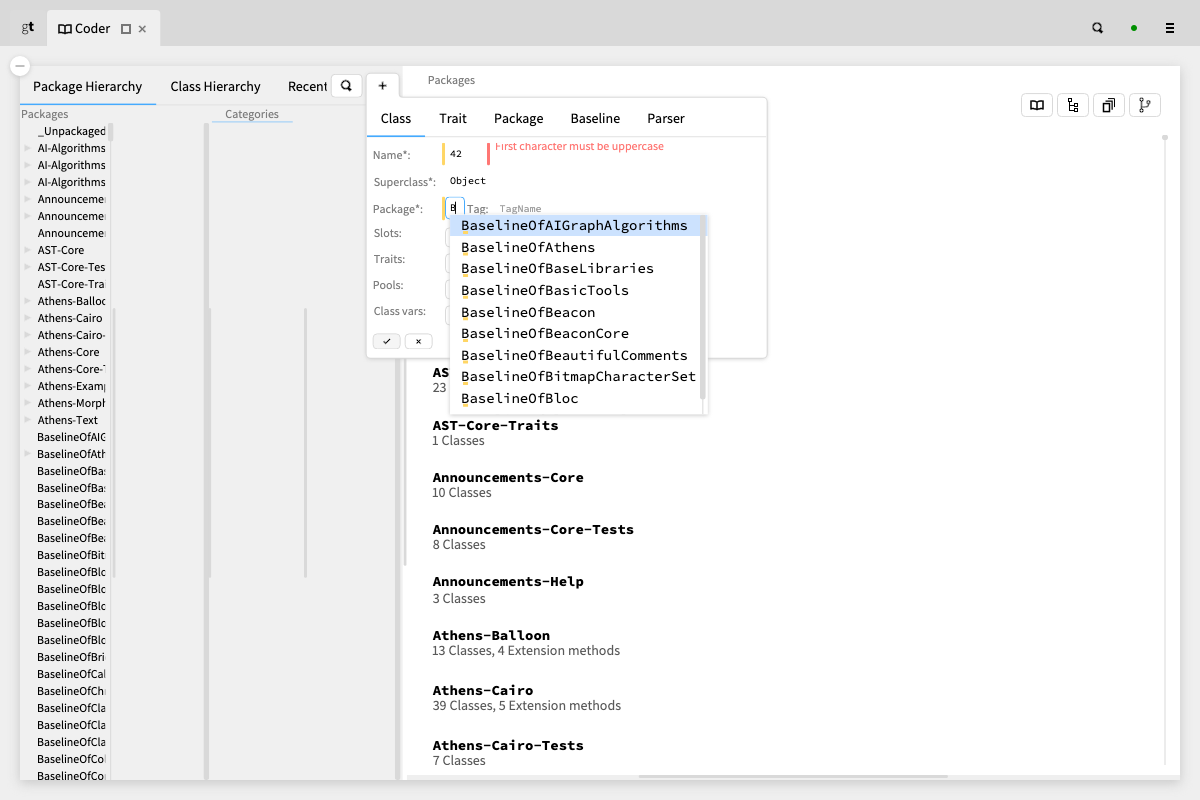Select the Parser tab in the creation form
Image resolution: width=1200 pixels, height=800 pixels.
(666, 118)
